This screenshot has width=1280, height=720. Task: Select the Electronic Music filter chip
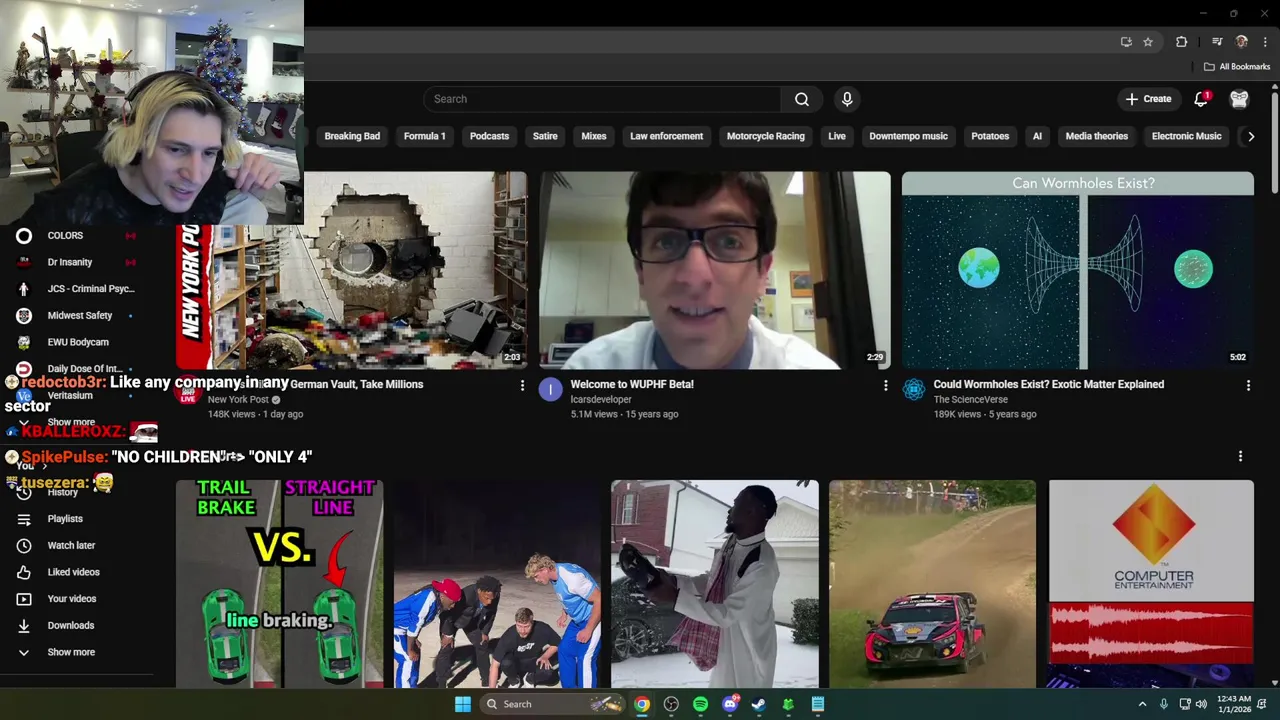point(1186,136)
